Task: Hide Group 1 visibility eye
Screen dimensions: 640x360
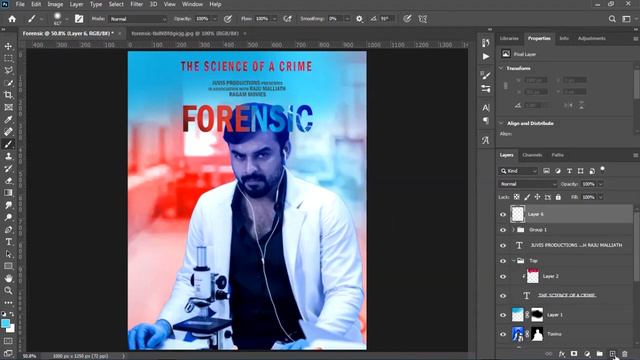Action: [503, 230]
